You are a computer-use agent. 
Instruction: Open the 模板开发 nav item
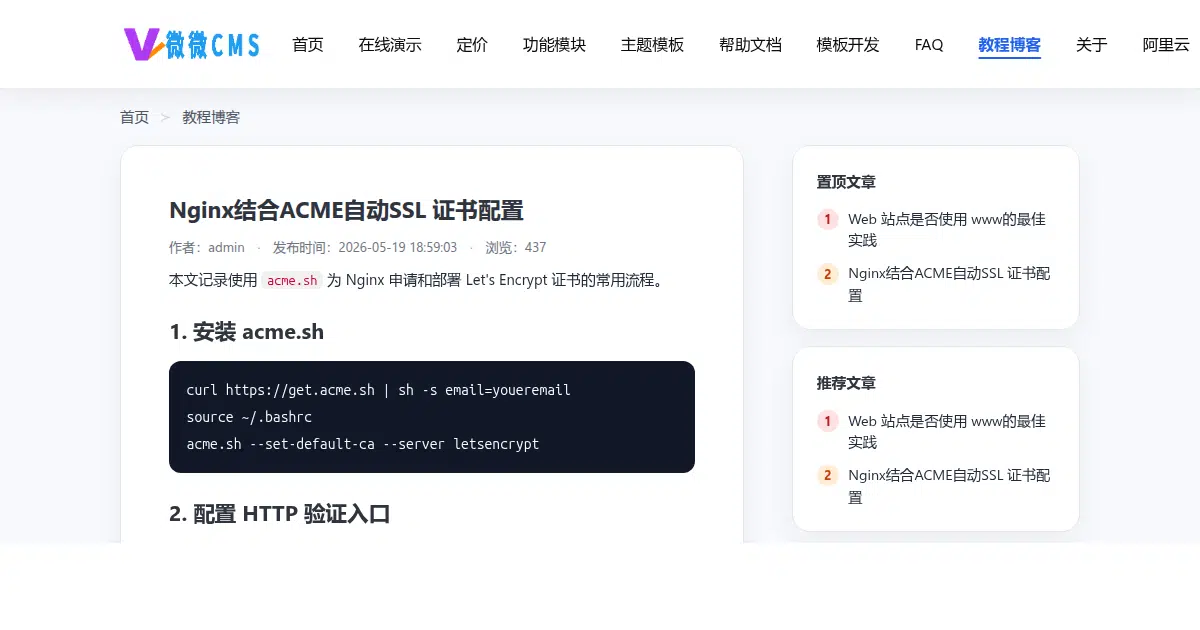848,45
